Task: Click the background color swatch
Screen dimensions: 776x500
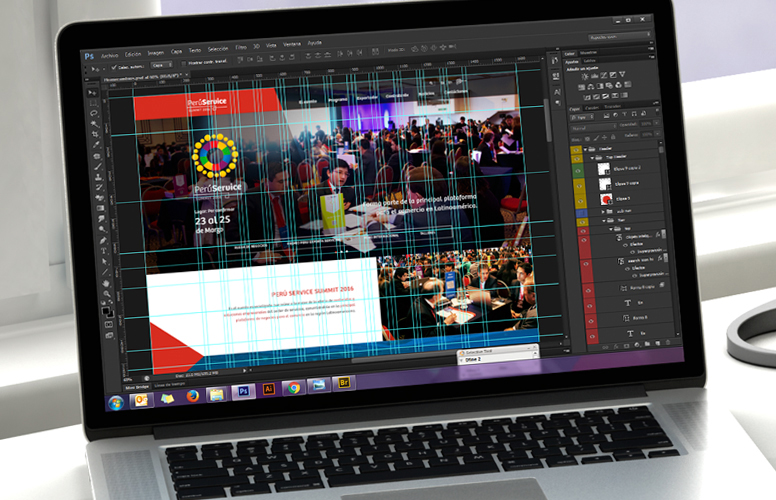Action: [x=110, y=314]
